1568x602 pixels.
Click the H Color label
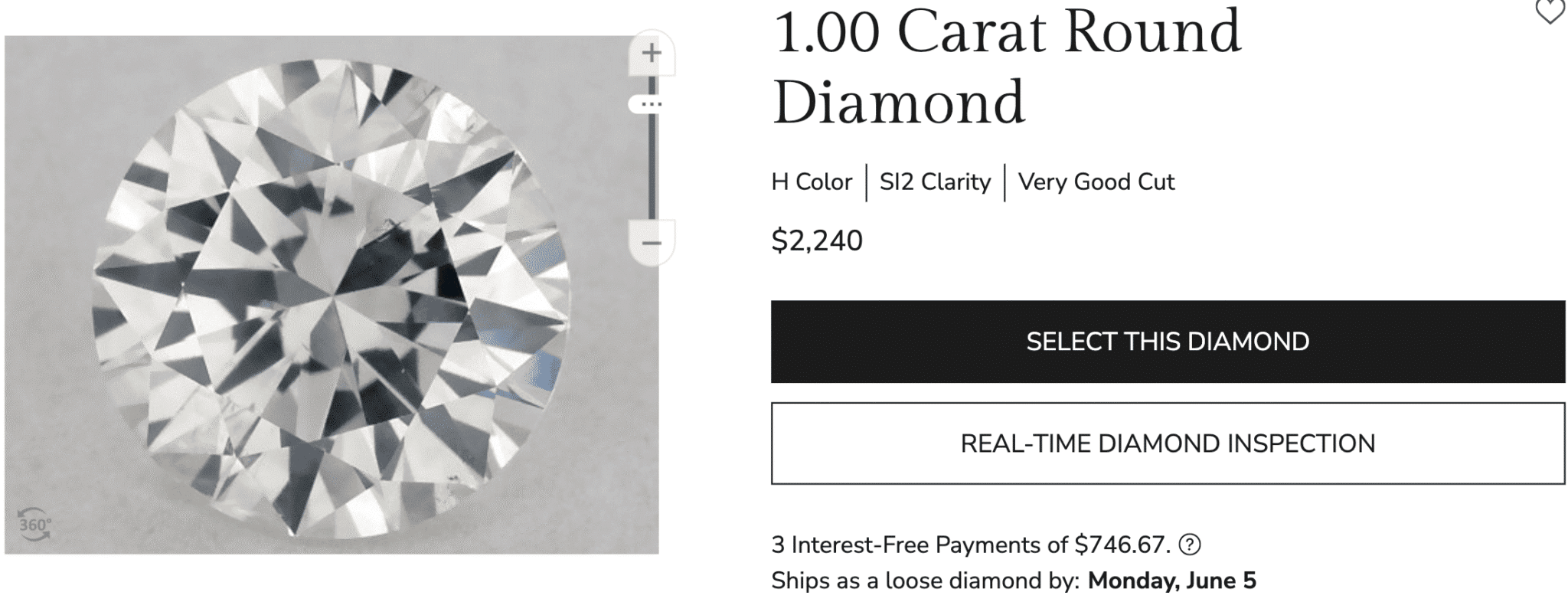[812, 182]
